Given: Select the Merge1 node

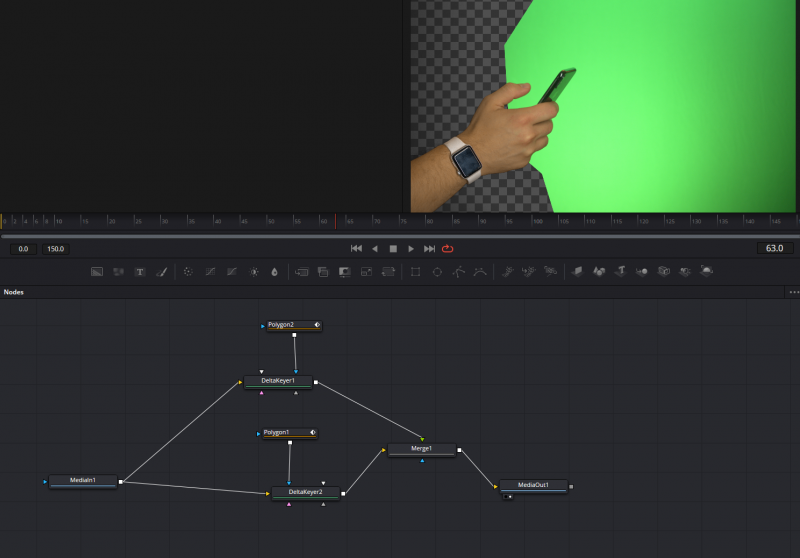Looking at the screenshot, I should tap(421, 449).
